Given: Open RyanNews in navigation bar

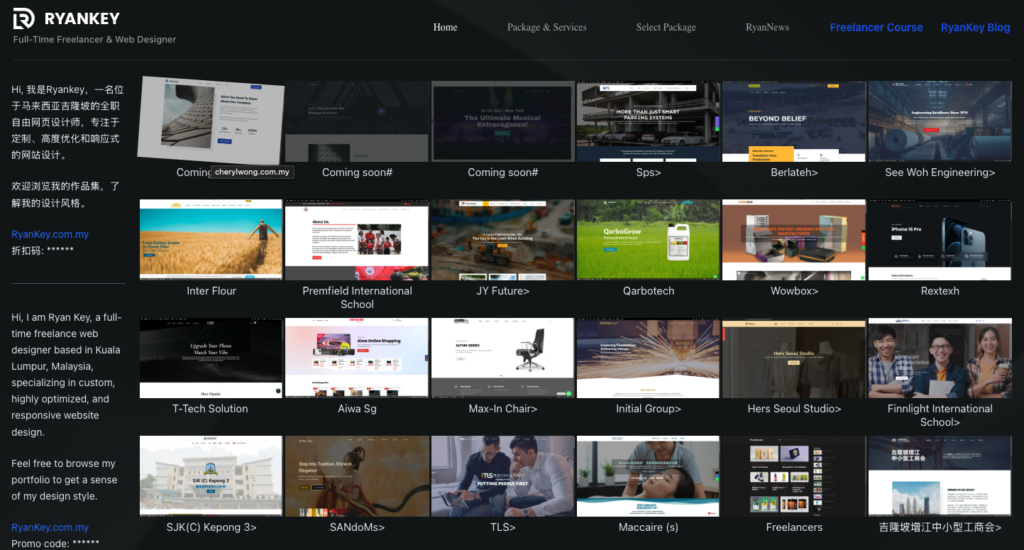Looking at the screenshot, I should pos(767,27).
